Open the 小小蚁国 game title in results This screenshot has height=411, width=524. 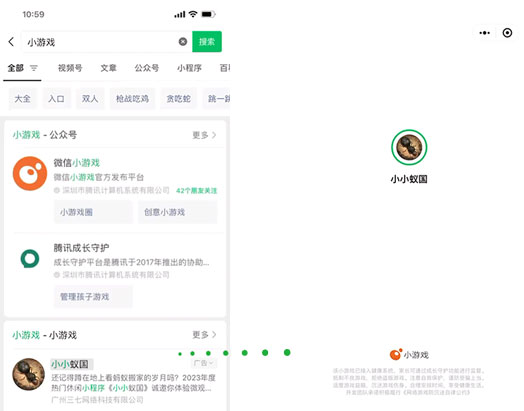(70, 364)
